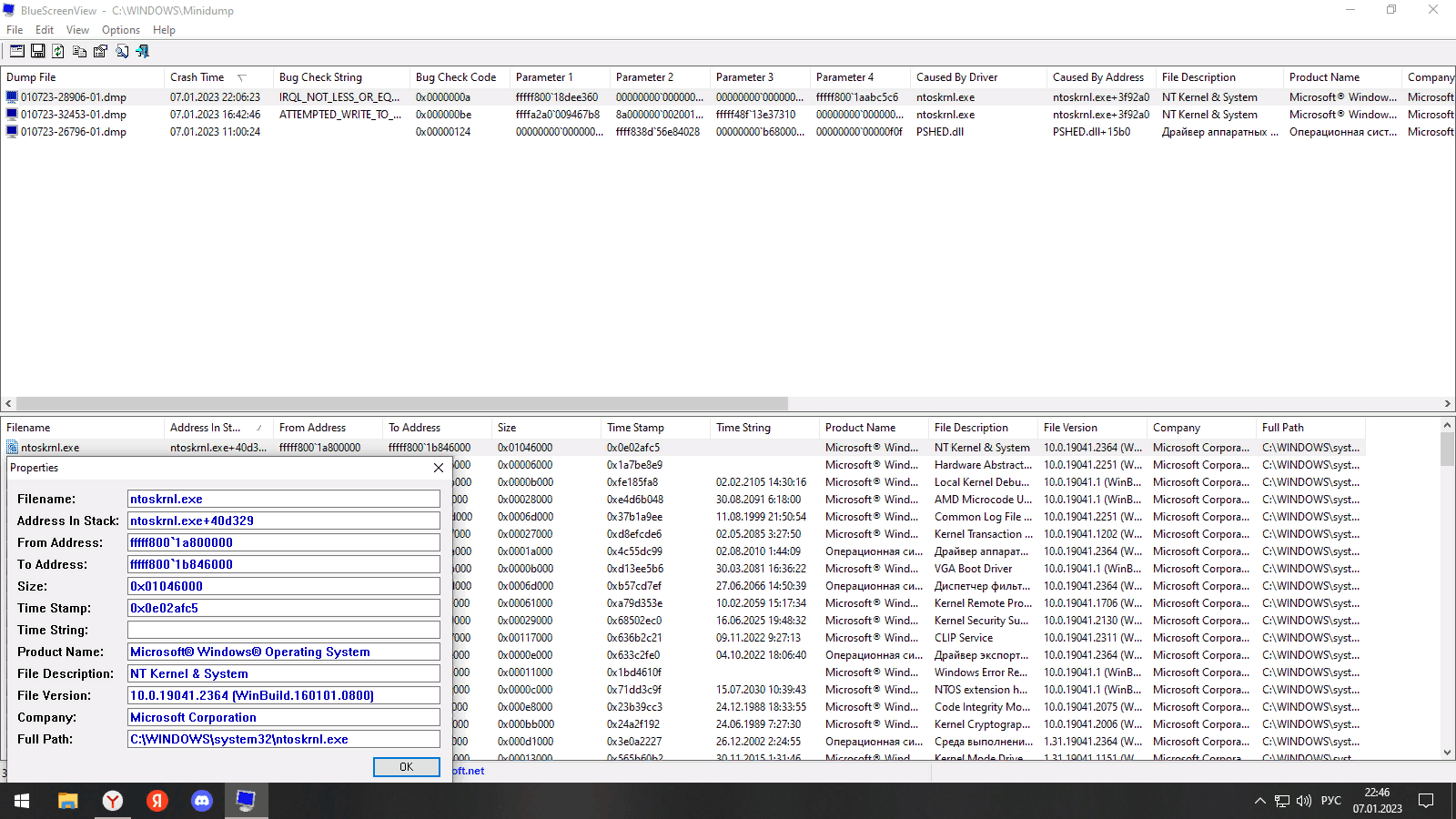Sort crash list by Crash Time column
This screenshot has height=819, width=1456.
coord(218,77)
